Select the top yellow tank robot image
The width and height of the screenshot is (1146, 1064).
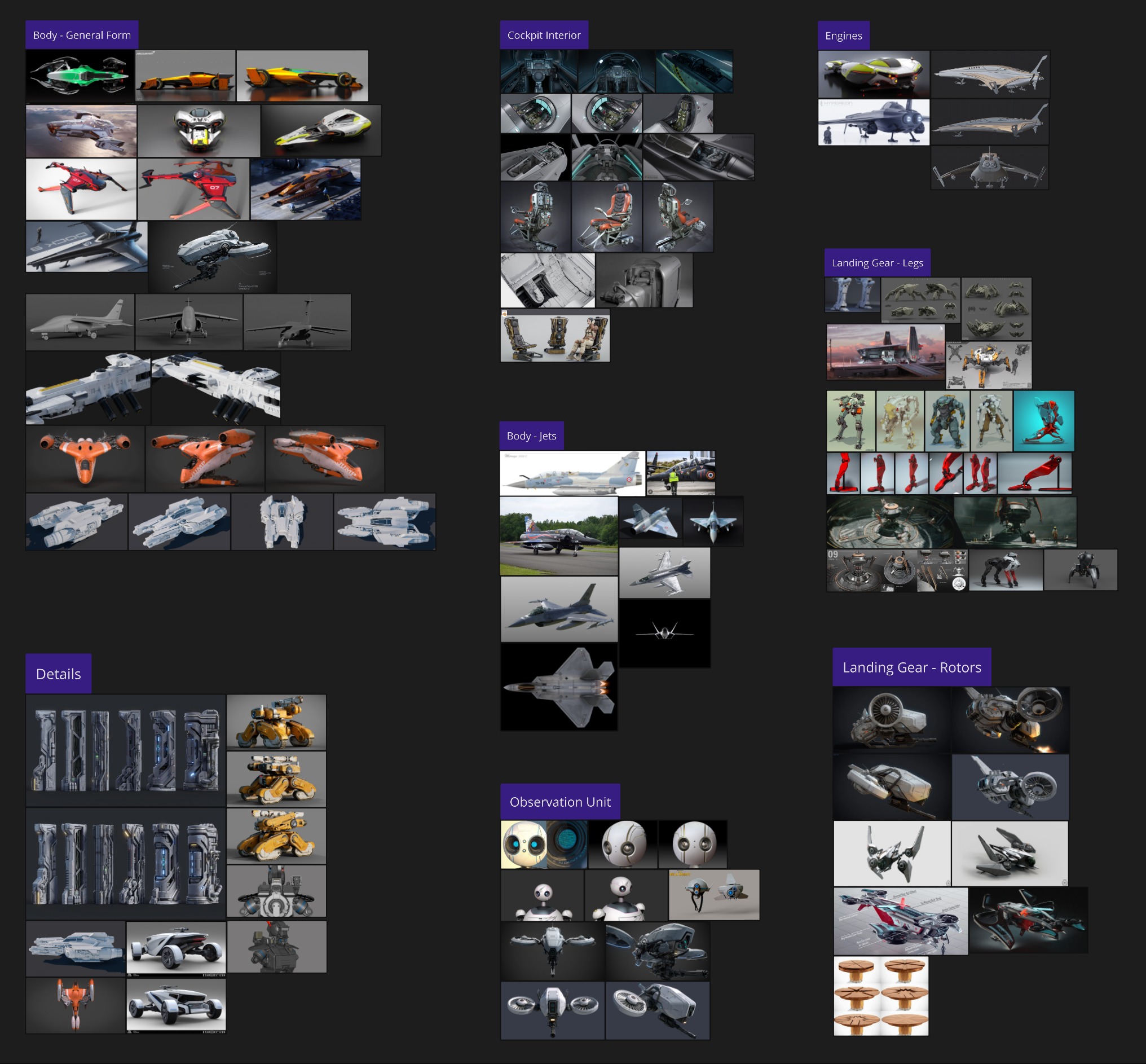[276, 722]
